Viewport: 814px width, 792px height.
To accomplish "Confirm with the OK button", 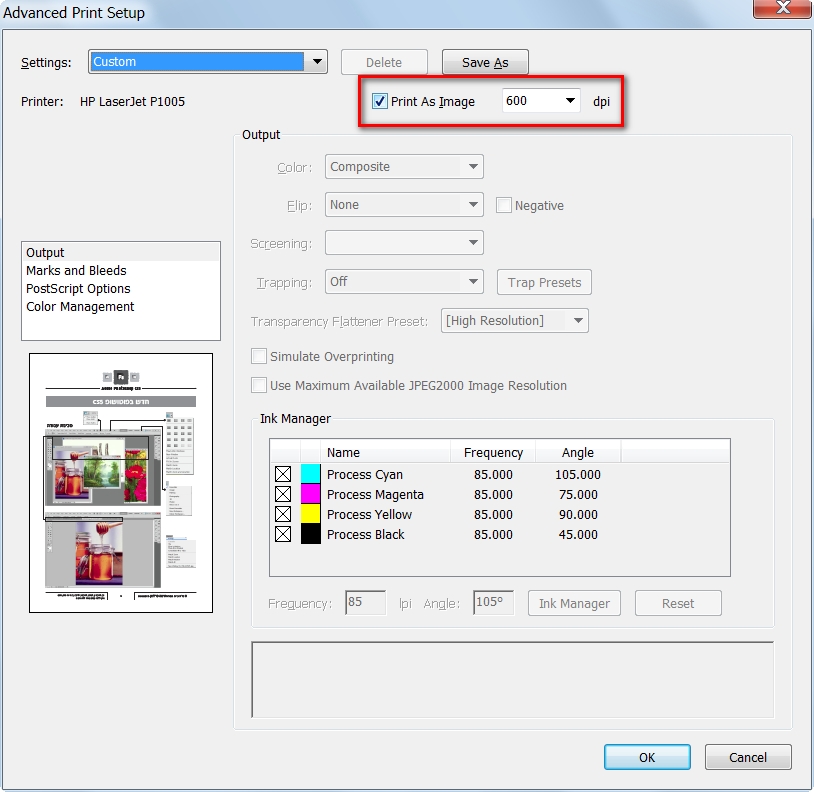I will click(647, 757).
